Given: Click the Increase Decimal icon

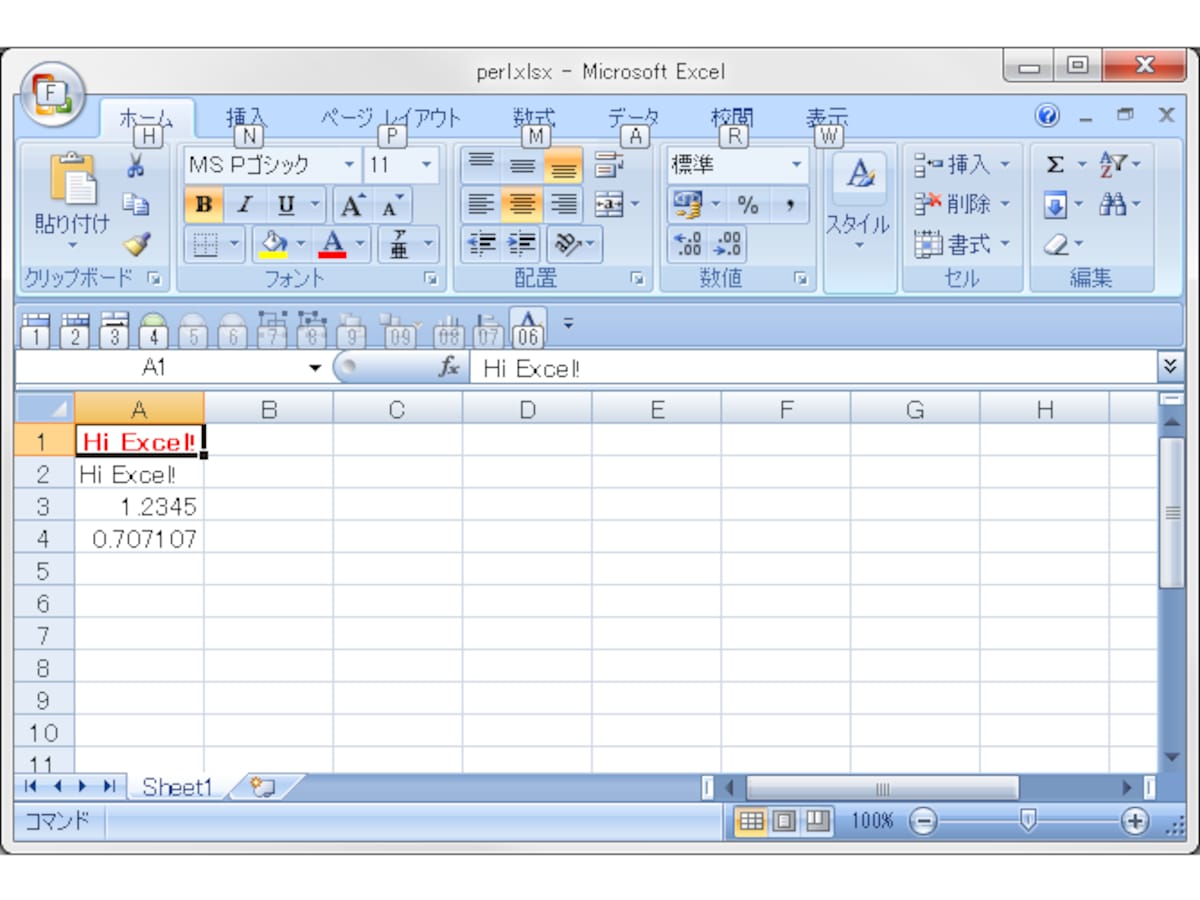Looking at the screenshot, I should point(689,244).
